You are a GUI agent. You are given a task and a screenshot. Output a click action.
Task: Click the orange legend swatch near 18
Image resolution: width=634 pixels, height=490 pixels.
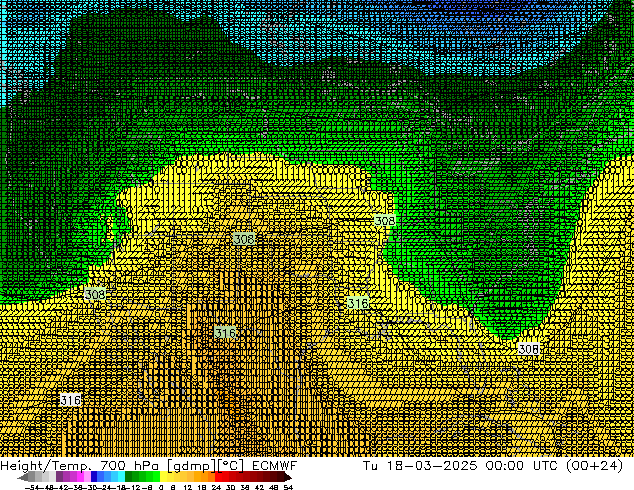coord(204,477)
